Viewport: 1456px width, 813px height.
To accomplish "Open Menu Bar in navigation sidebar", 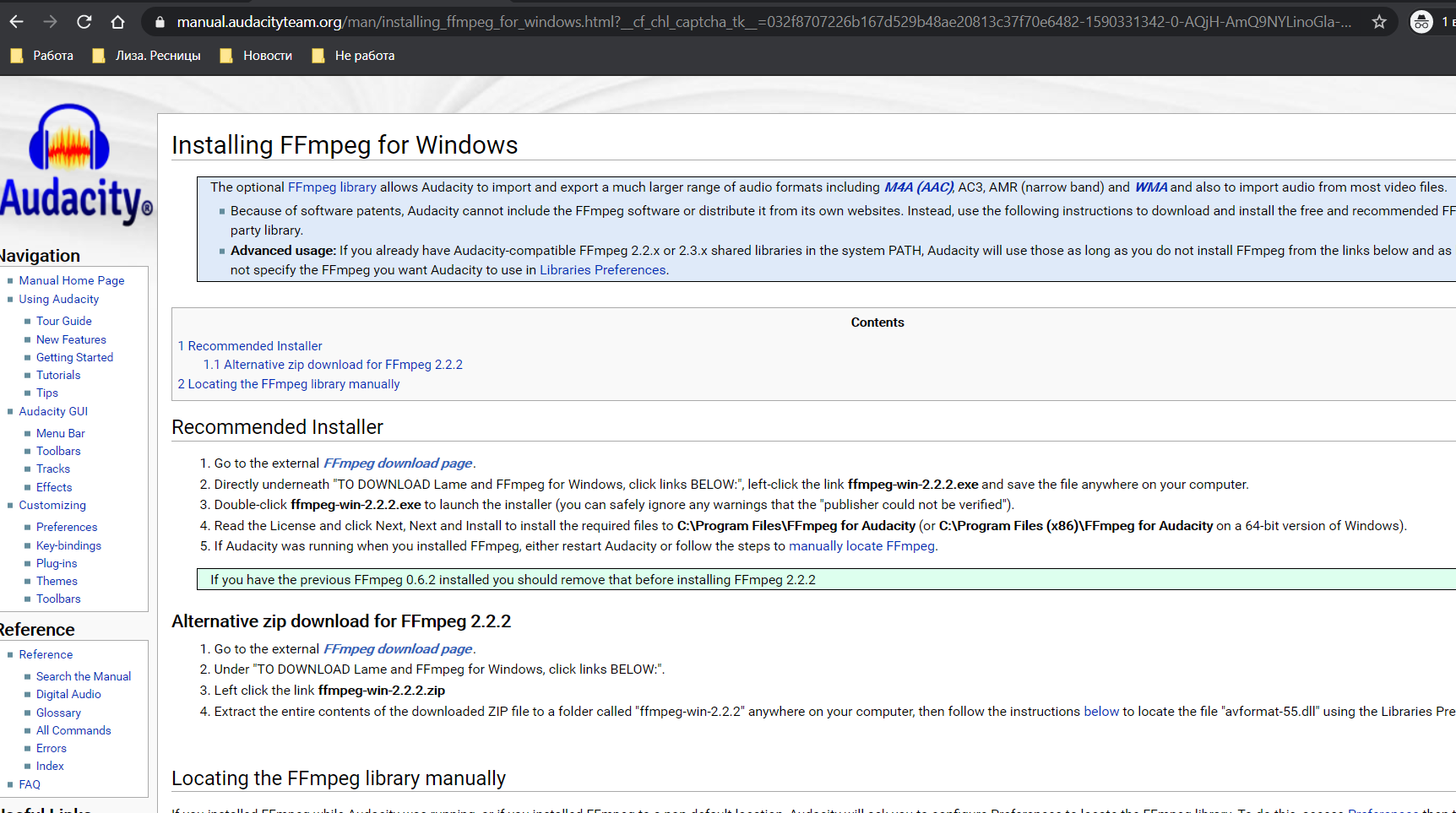I will 61,433.
